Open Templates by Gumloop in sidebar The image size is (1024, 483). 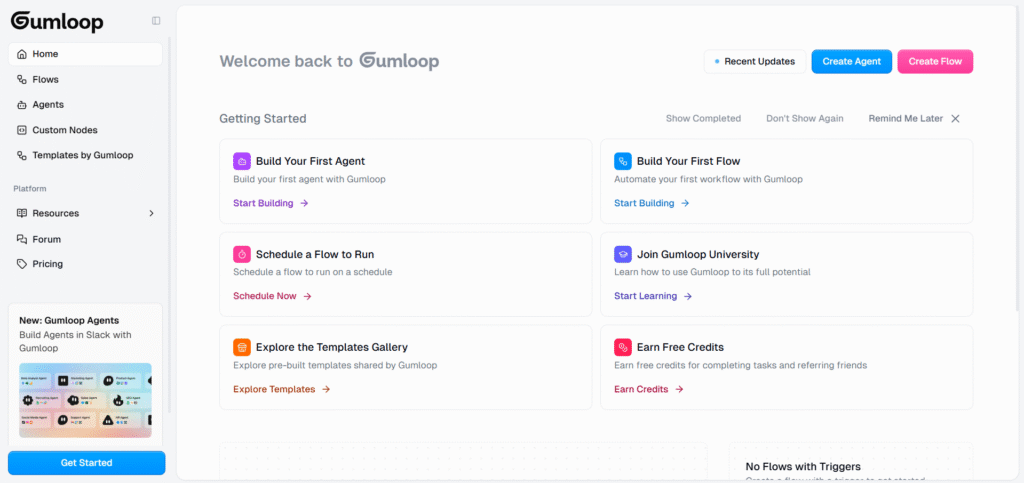[86, 155]
